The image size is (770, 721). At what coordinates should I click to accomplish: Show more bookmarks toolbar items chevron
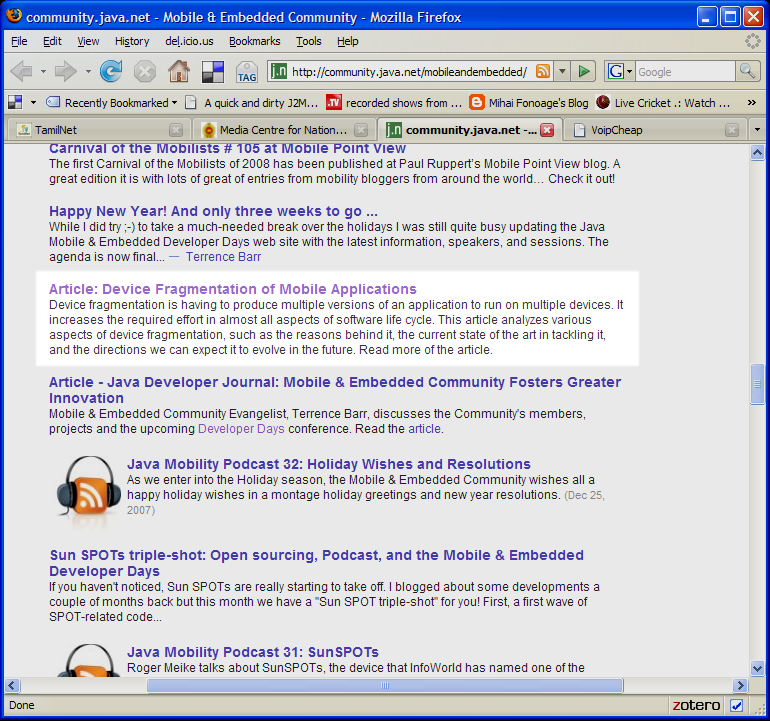tap(751, 102)
